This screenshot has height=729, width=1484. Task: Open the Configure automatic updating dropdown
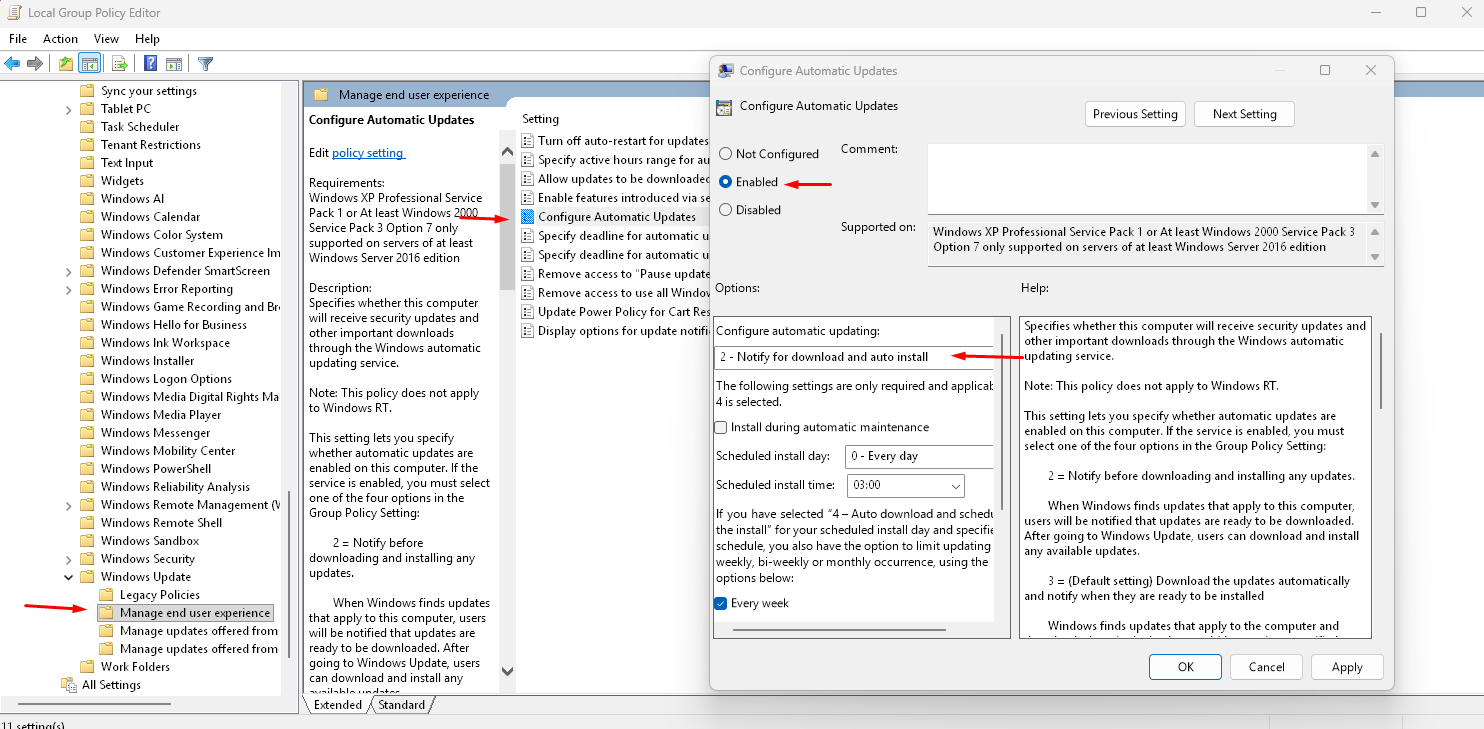[855, 357]
